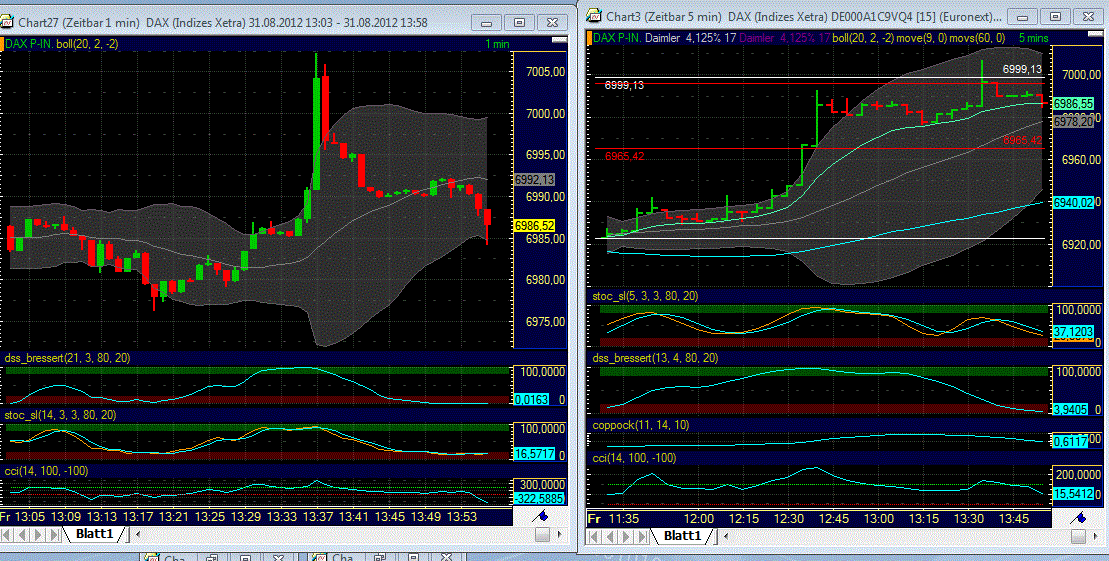Minimize the Chart27 window
Image resolution: width=1109 pixels, height=561 pixels.
486,23
